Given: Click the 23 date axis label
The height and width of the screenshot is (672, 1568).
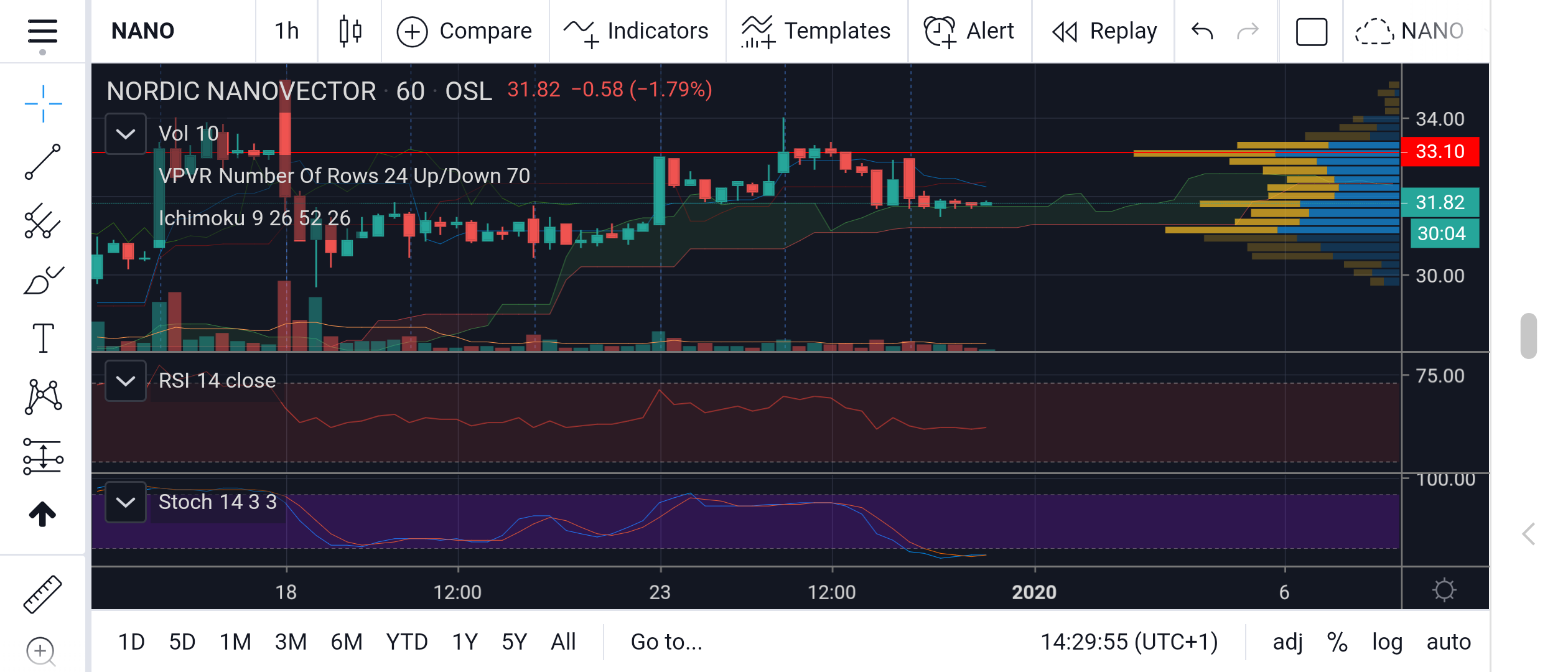Looking at the screenshot, I should coord(660,592).
